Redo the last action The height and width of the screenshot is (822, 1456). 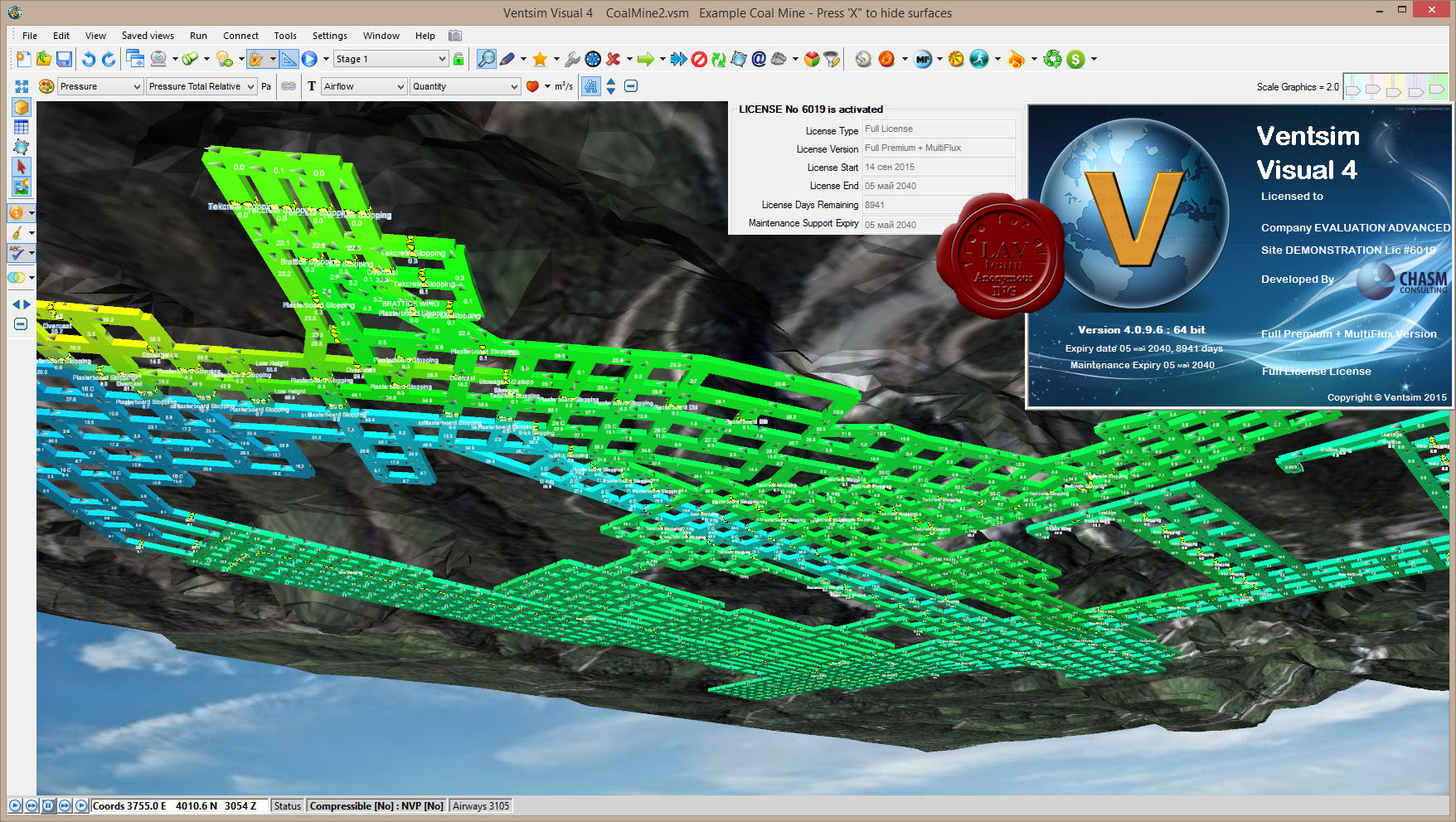[109, 59]
